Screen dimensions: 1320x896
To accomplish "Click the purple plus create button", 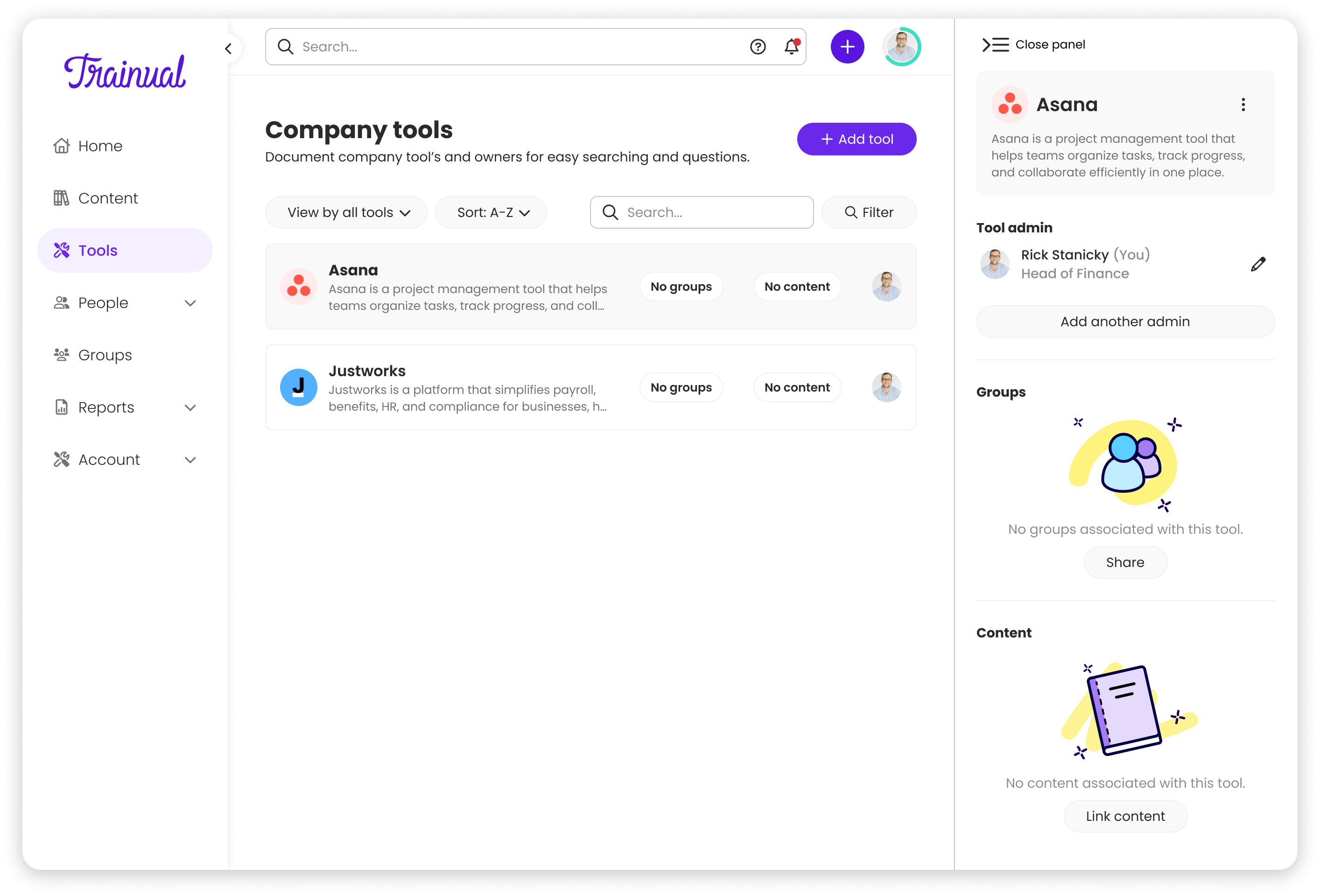I will [x=847, y=47].
